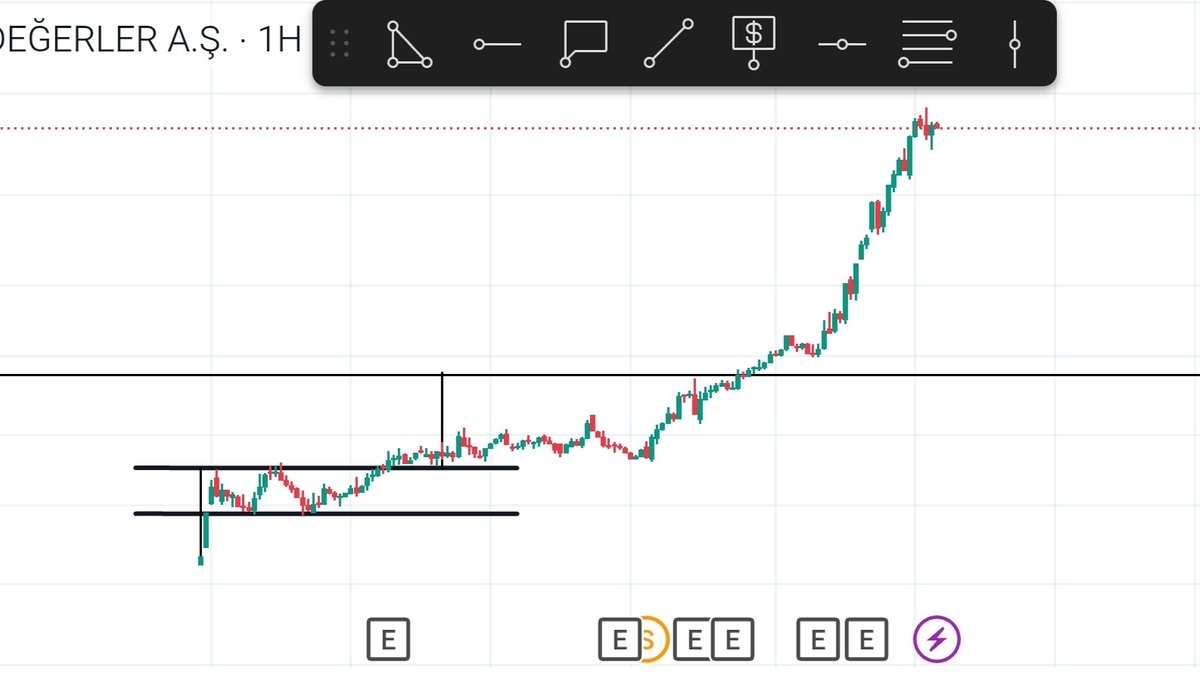Grab the dotted handle of the drawing toolbar
The image size is (1200, 679).
[x=339, y=43]
